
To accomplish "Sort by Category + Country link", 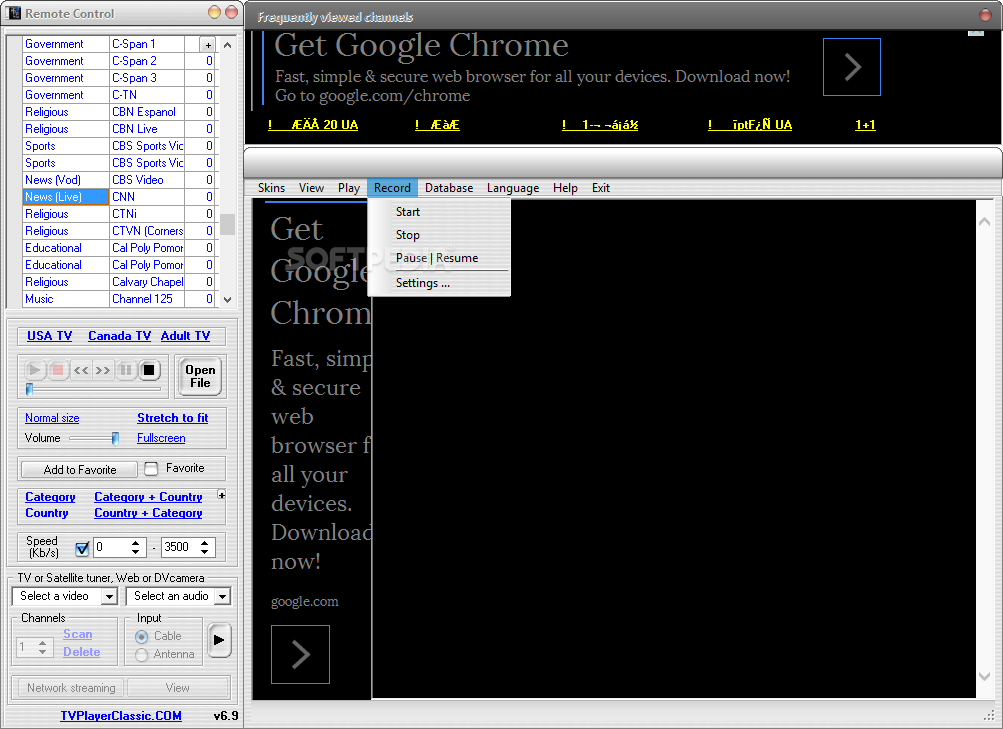I will (x=148, y=497).
